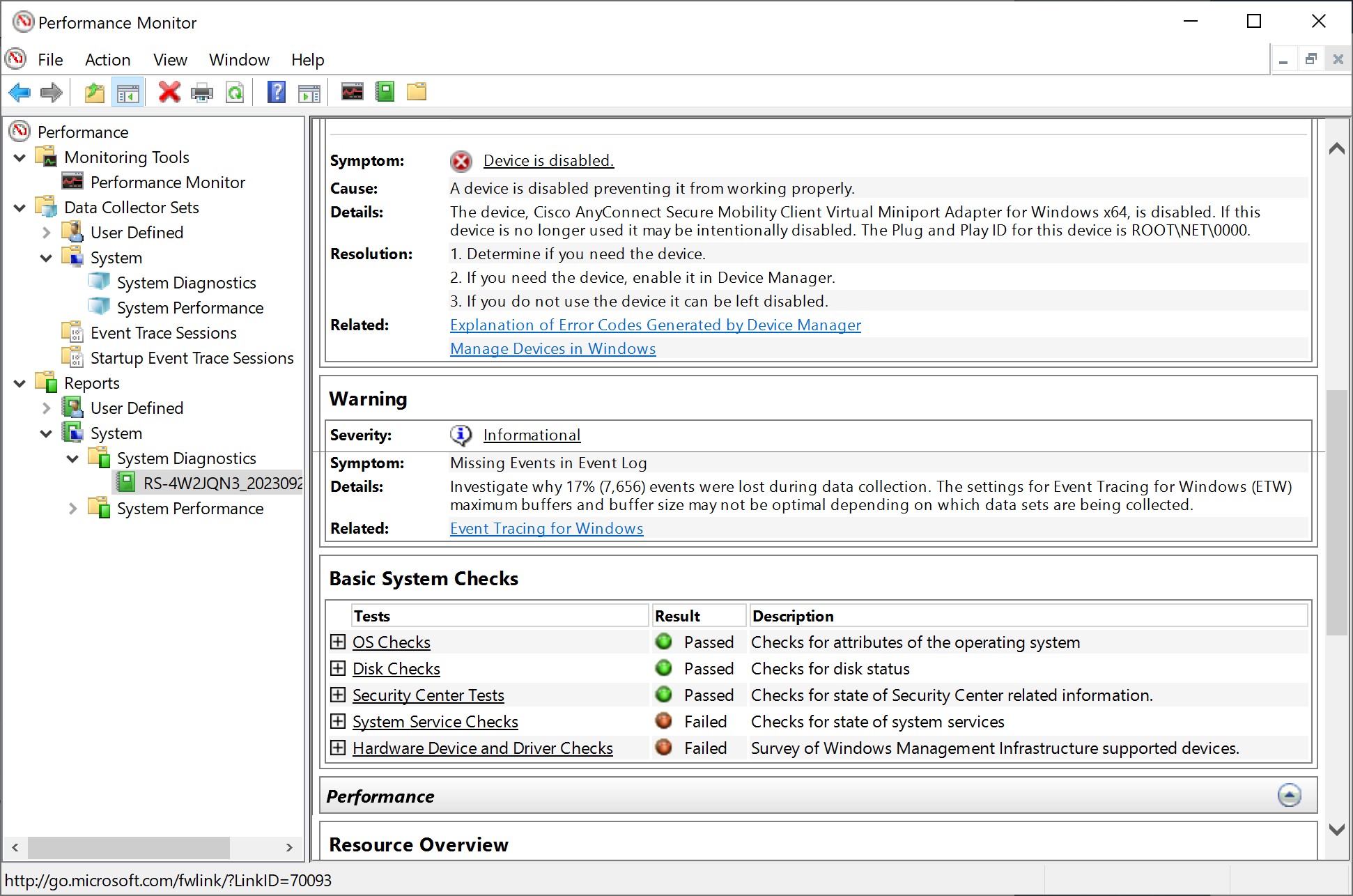Expand the OS Checks row
The image size is (1353, 896).
pyautogui.click(x=338, y=642)
